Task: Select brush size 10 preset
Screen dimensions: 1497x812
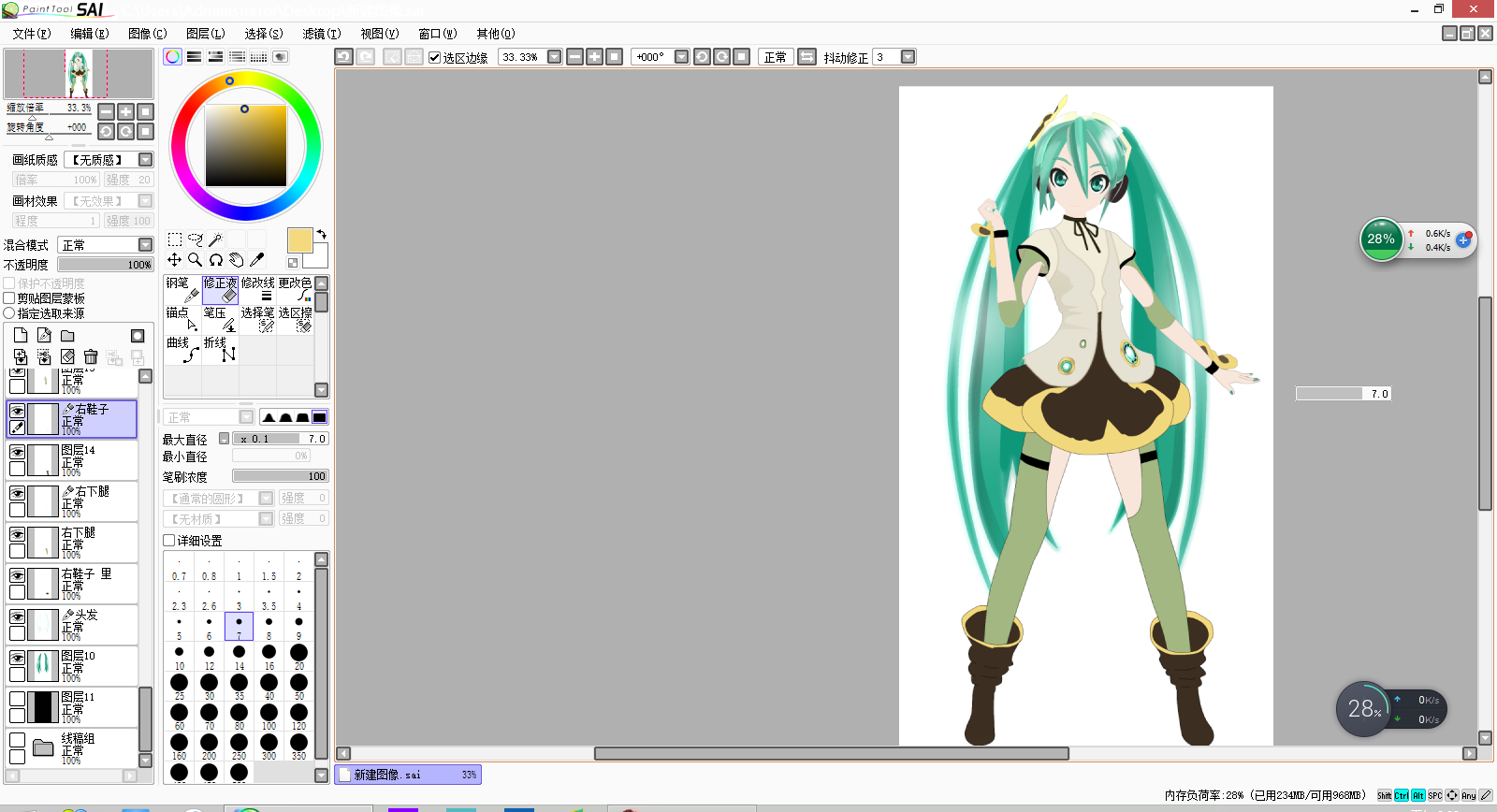Action: 179,654
